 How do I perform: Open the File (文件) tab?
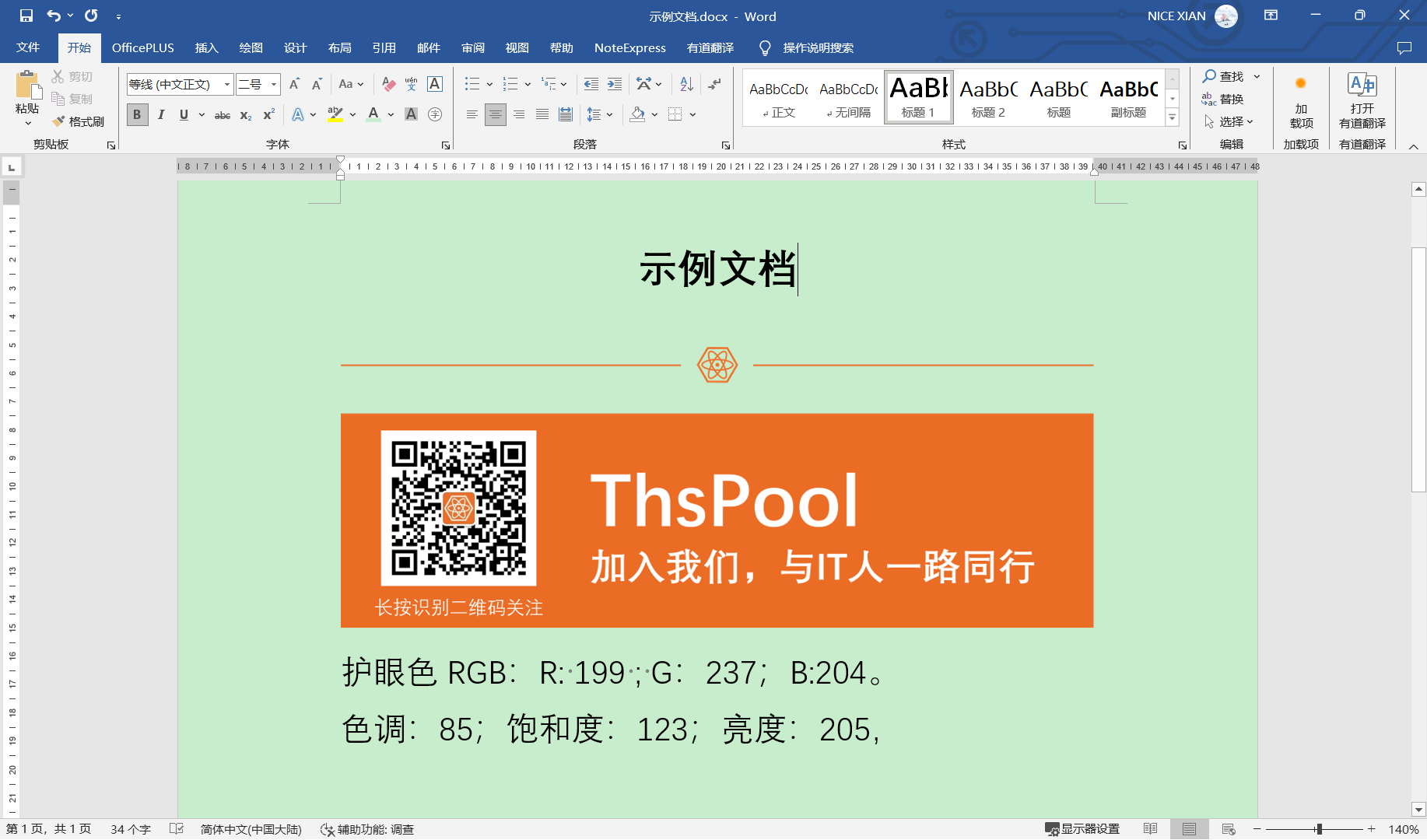(28, 47)
